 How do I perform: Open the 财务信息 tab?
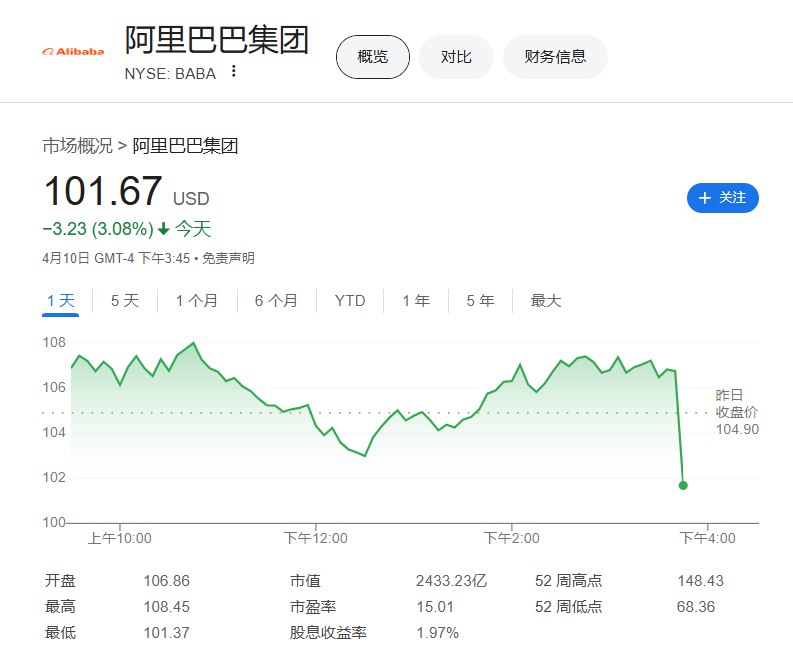555,57
